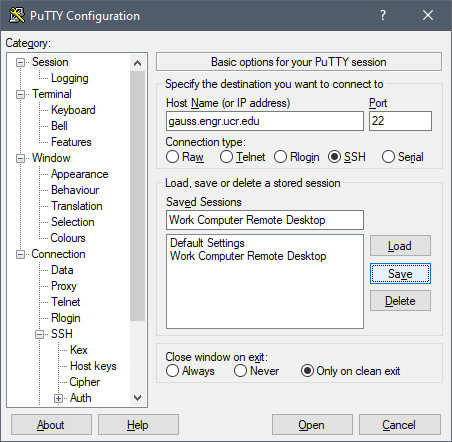Open the Appearance category

click(x=80, y=174)
